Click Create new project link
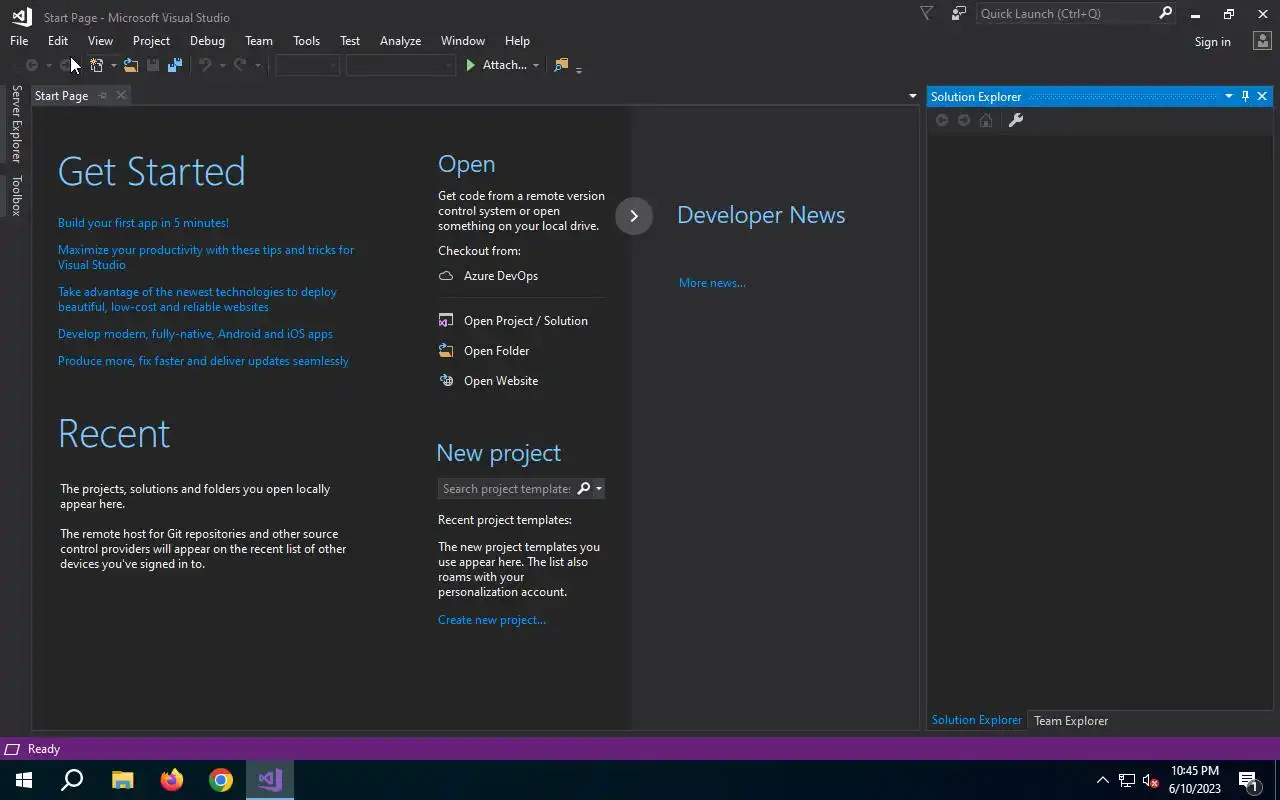Image resolution: width=1280 pixels, height=800 pixels. (x=492, y=620)
